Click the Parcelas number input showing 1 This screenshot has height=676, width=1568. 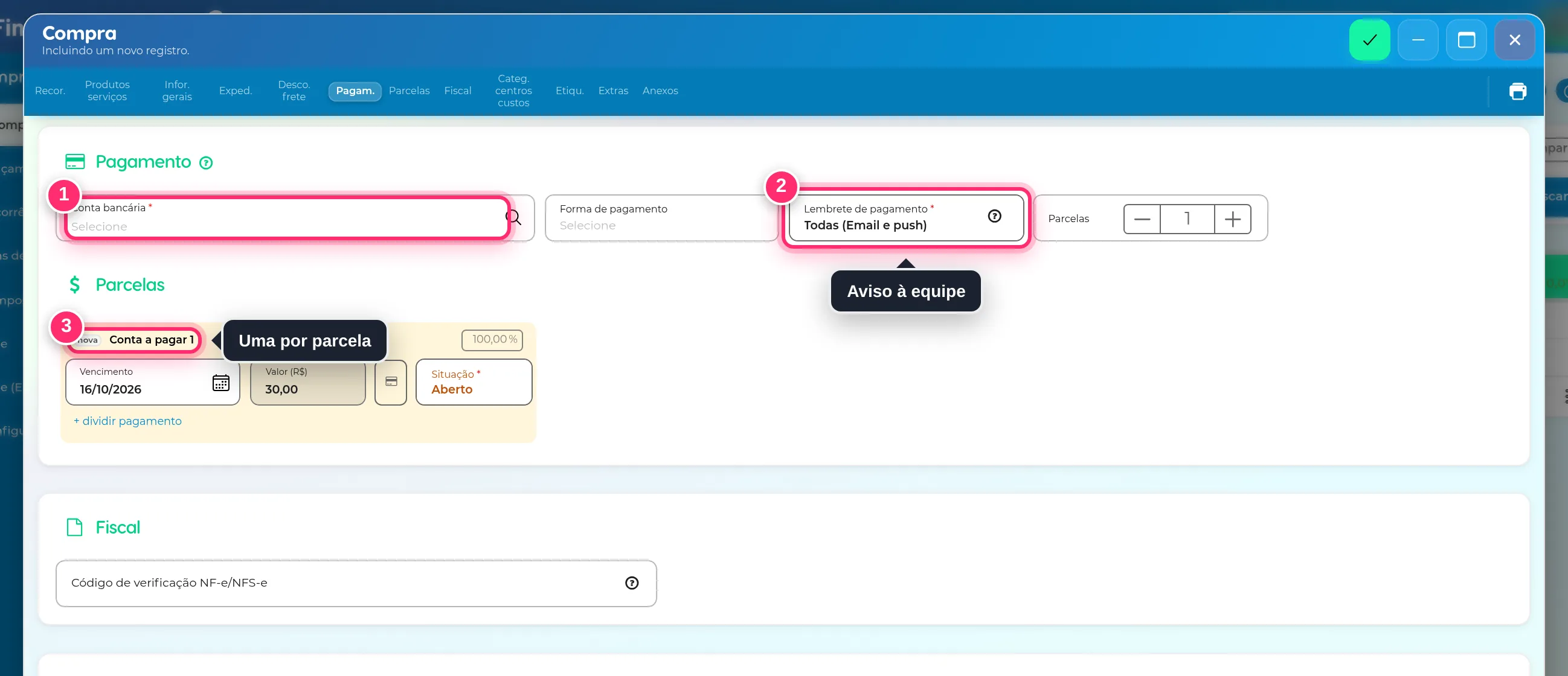pos(1187,219)
